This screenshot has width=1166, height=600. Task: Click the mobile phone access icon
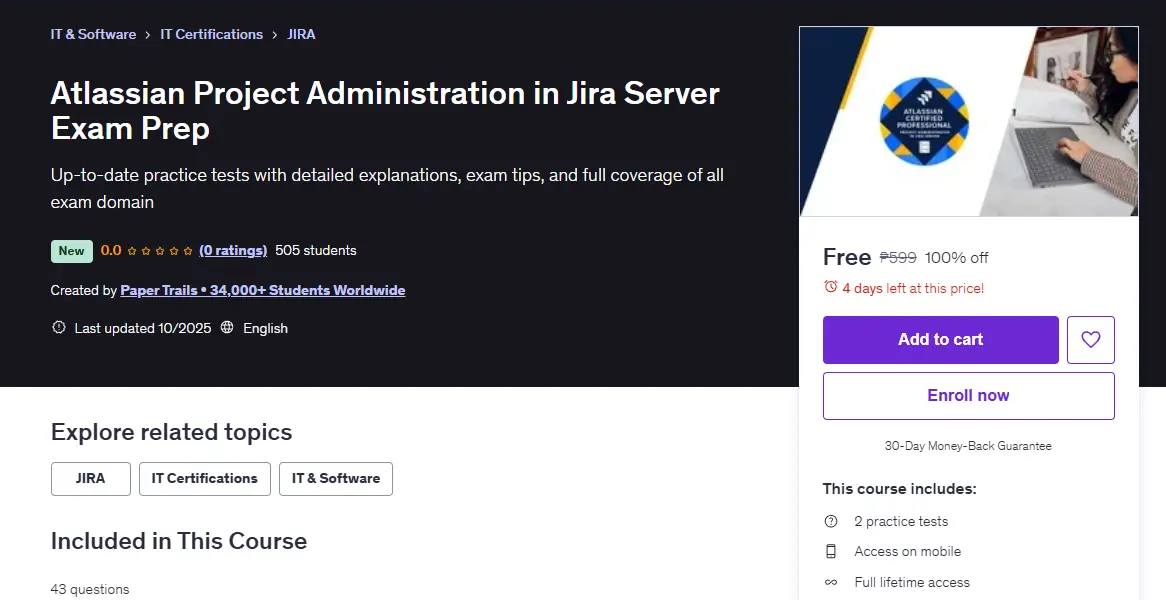coord(831,551)
